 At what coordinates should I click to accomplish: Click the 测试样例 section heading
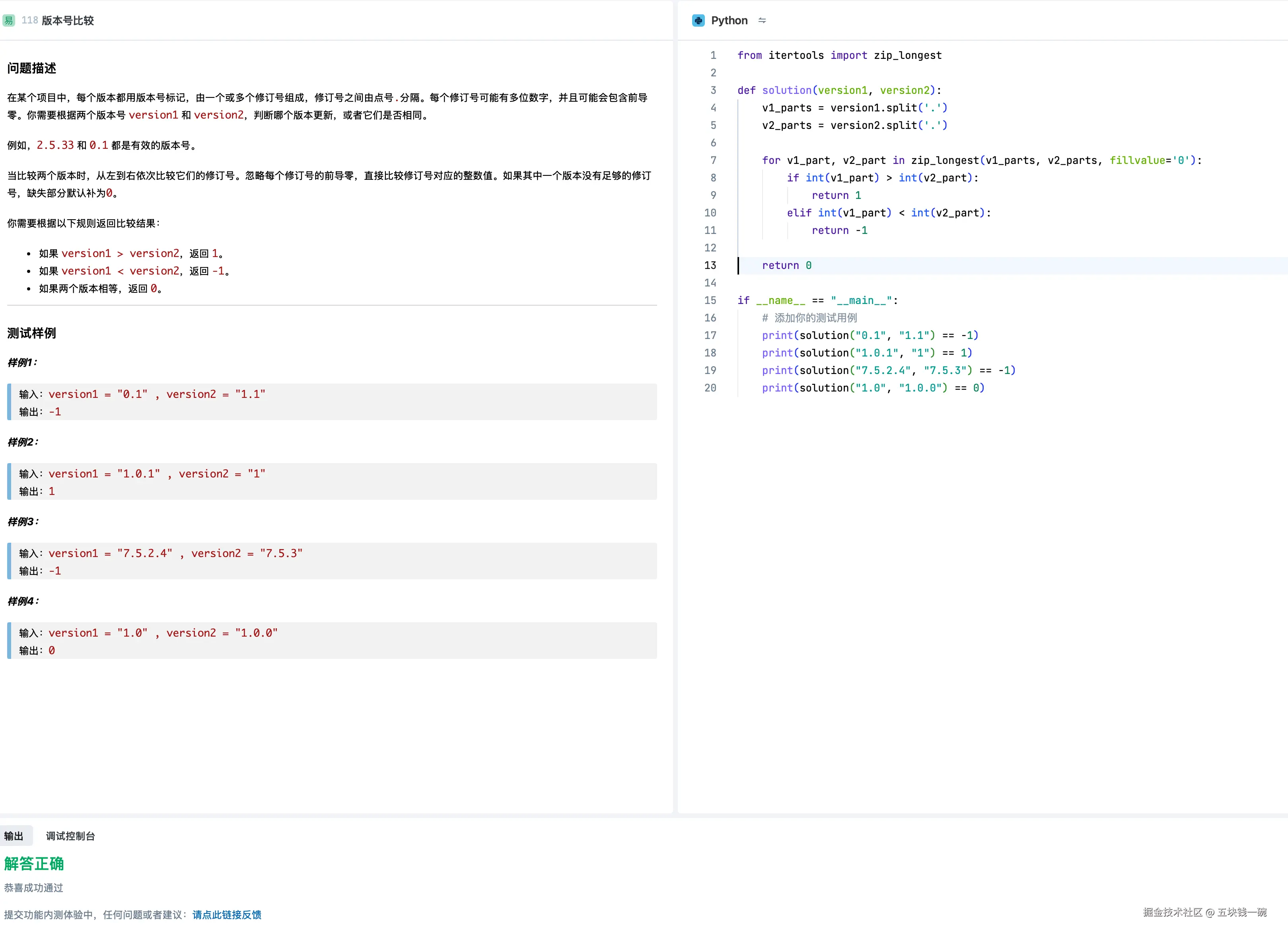point(32,333)
